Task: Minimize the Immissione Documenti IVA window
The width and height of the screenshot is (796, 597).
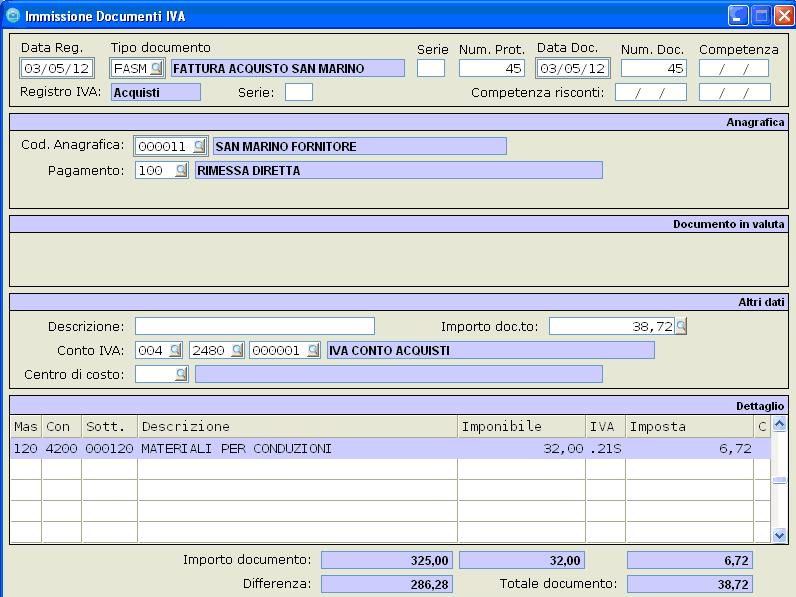Action: coord(738,16)
